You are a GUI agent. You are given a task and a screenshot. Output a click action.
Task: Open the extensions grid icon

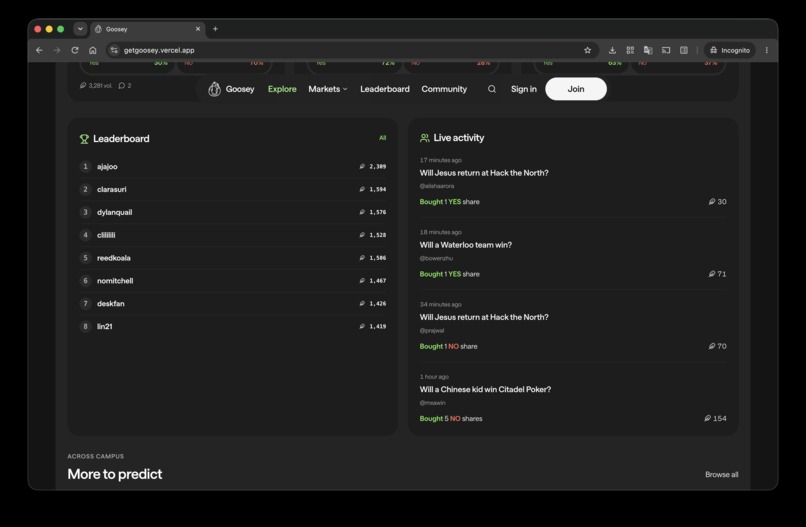[630, 50]
